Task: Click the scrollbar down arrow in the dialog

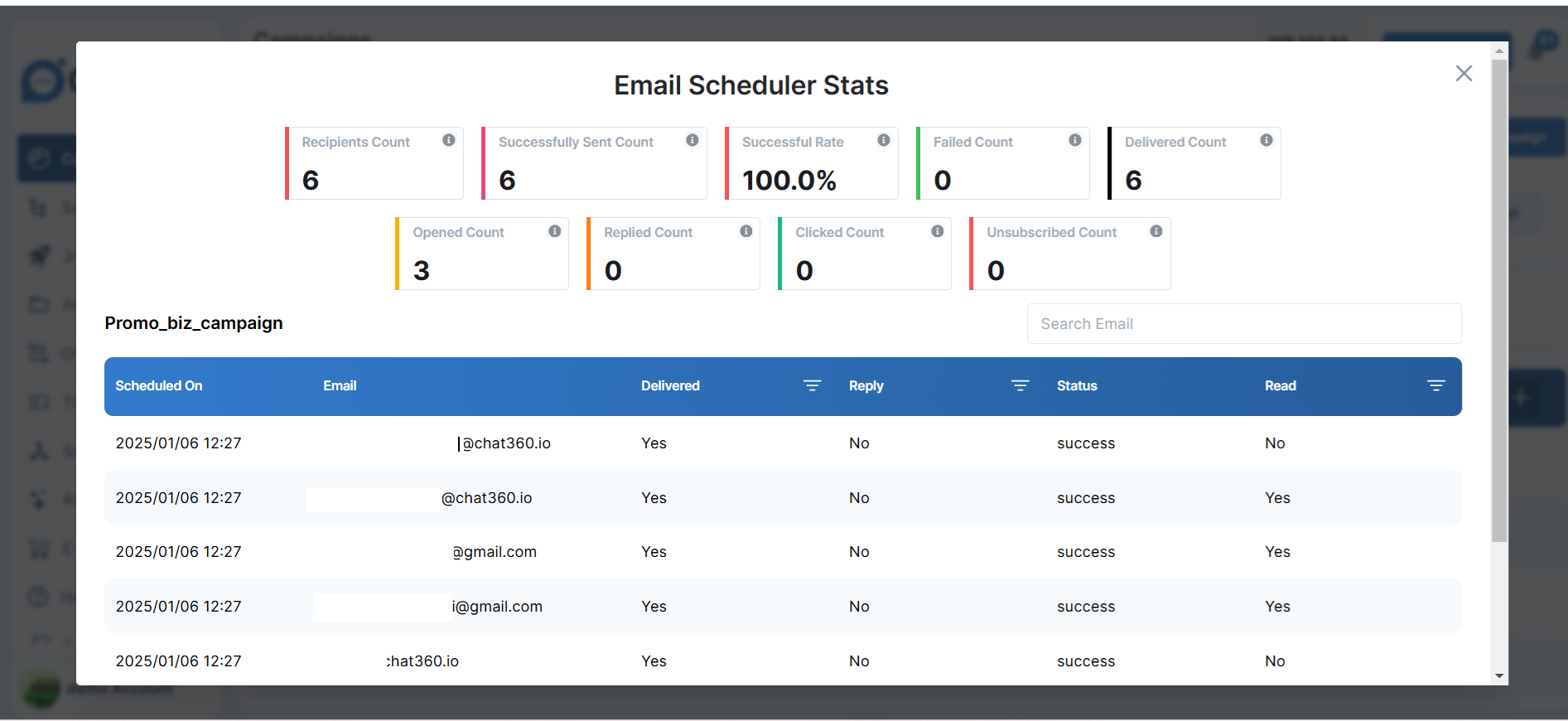Action: (x=1499, y=676)
